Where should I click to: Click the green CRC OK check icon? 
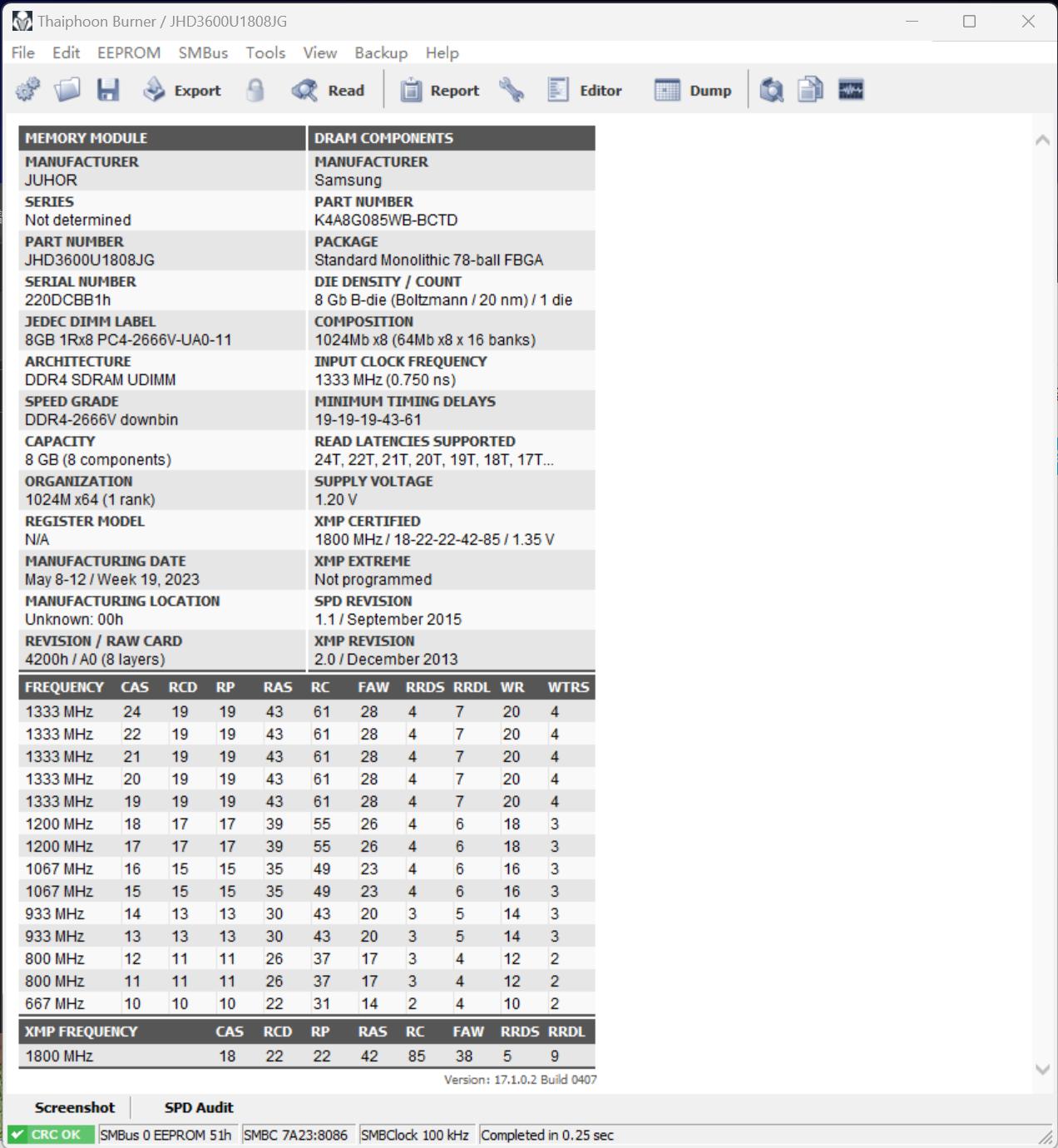(x=17, y=1135)
